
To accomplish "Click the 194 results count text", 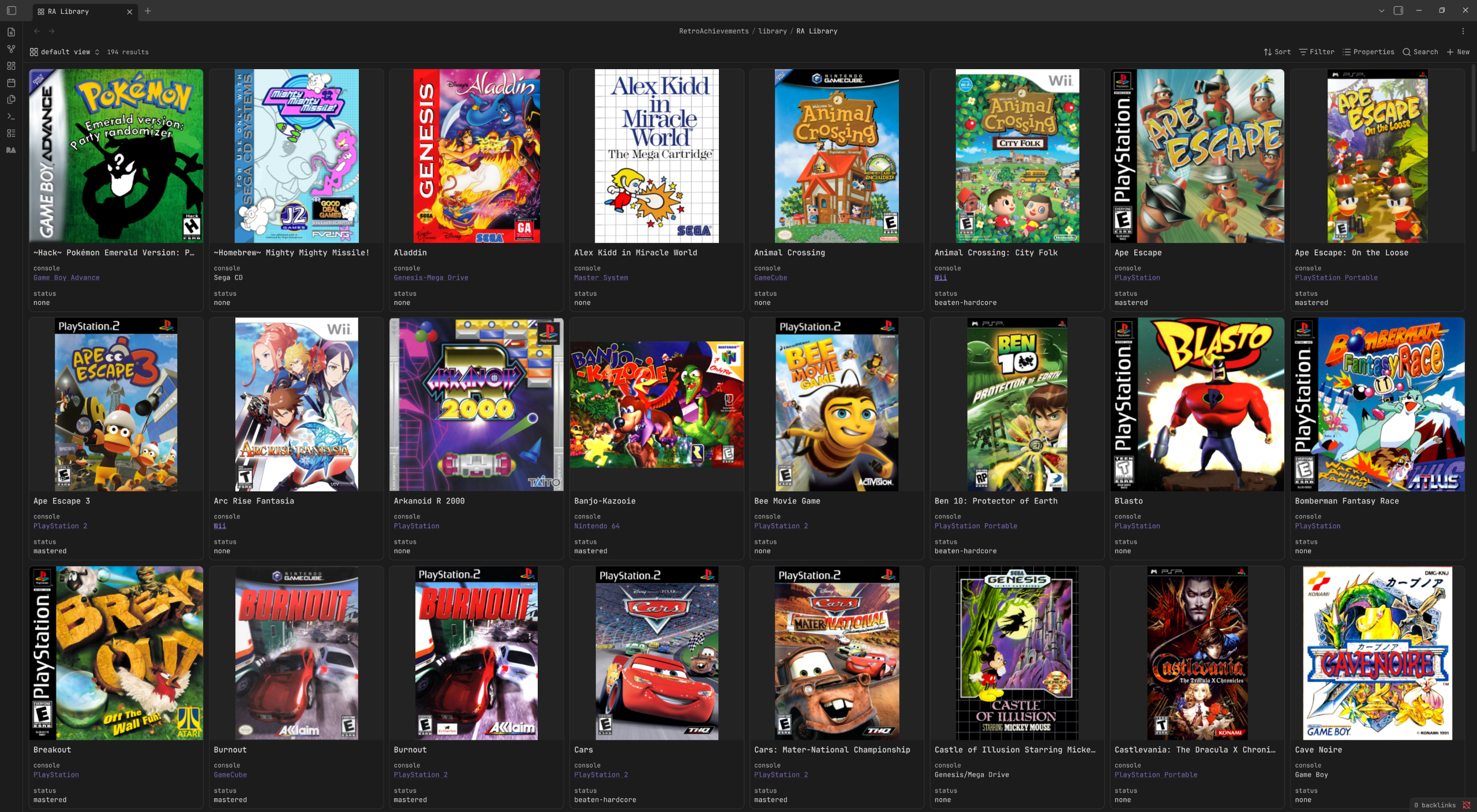I will click(x=128, y=52).
